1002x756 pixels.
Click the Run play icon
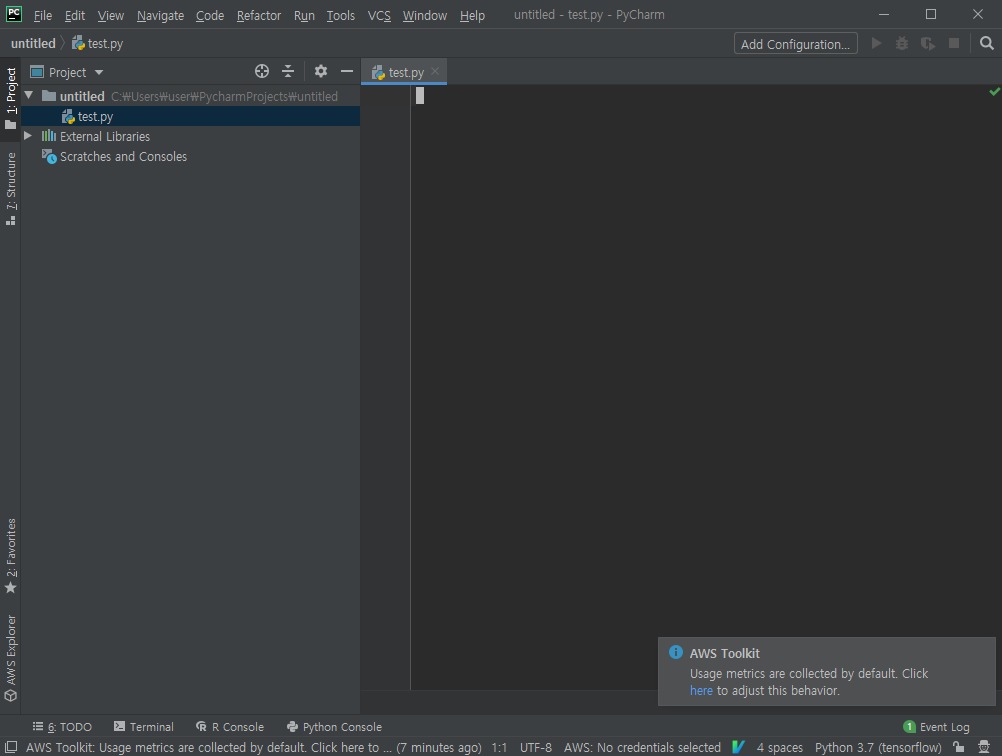click(x=877, y=43)
